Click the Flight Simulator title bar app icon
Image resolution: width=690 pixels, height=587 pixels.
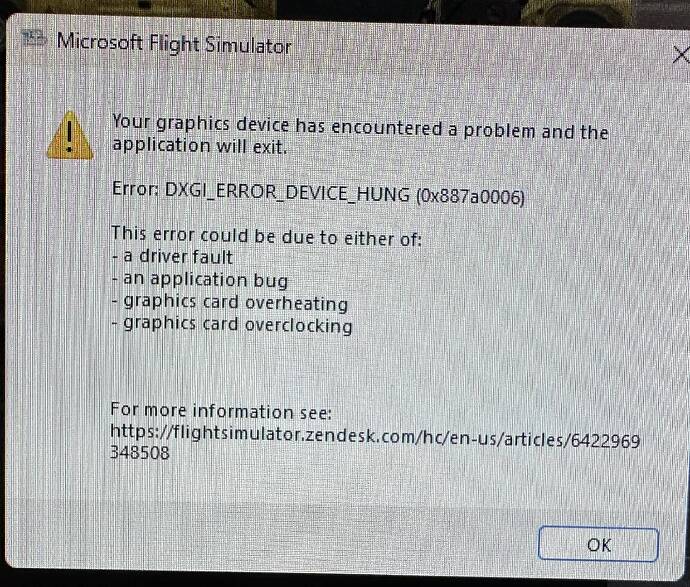(x=33, y=39)
